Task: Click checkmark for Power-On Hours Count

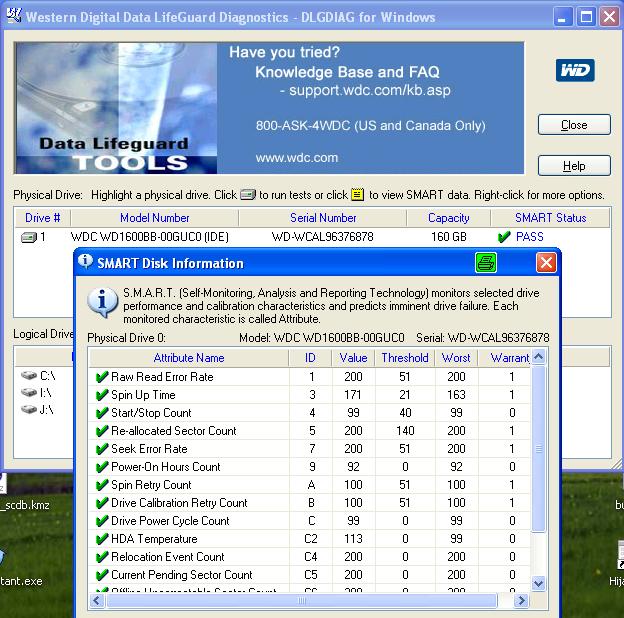Action: 102,467
